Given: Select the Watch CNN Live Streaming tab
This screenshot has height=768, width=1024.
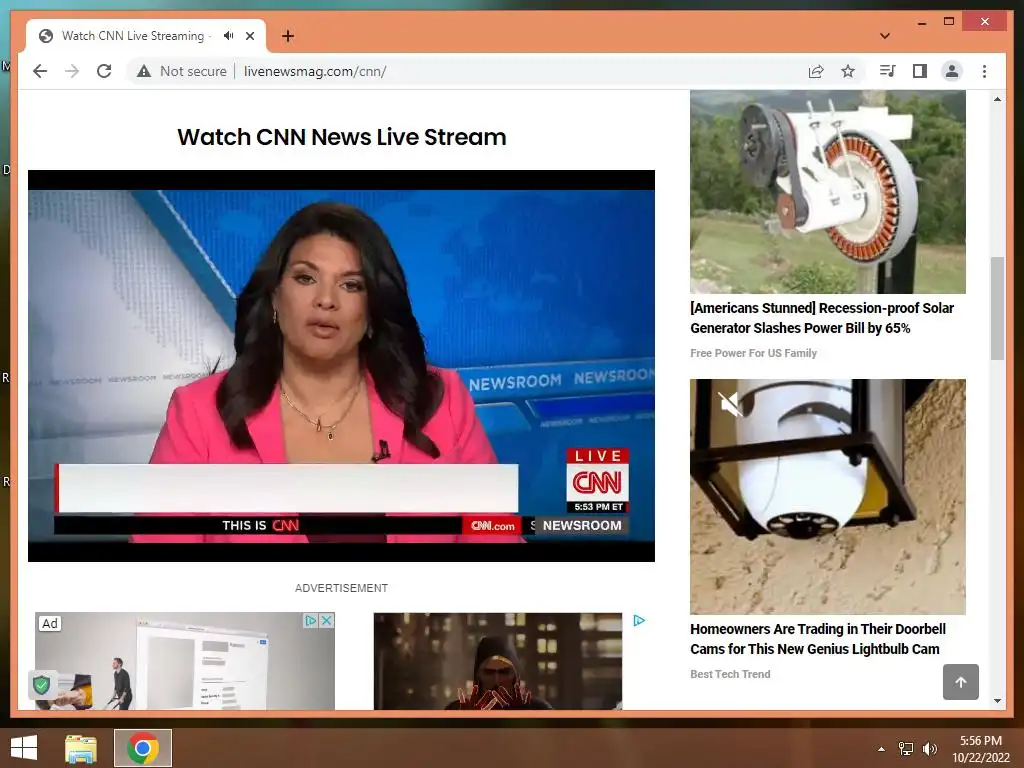Looking at the screenshot, I should [133, 36].
